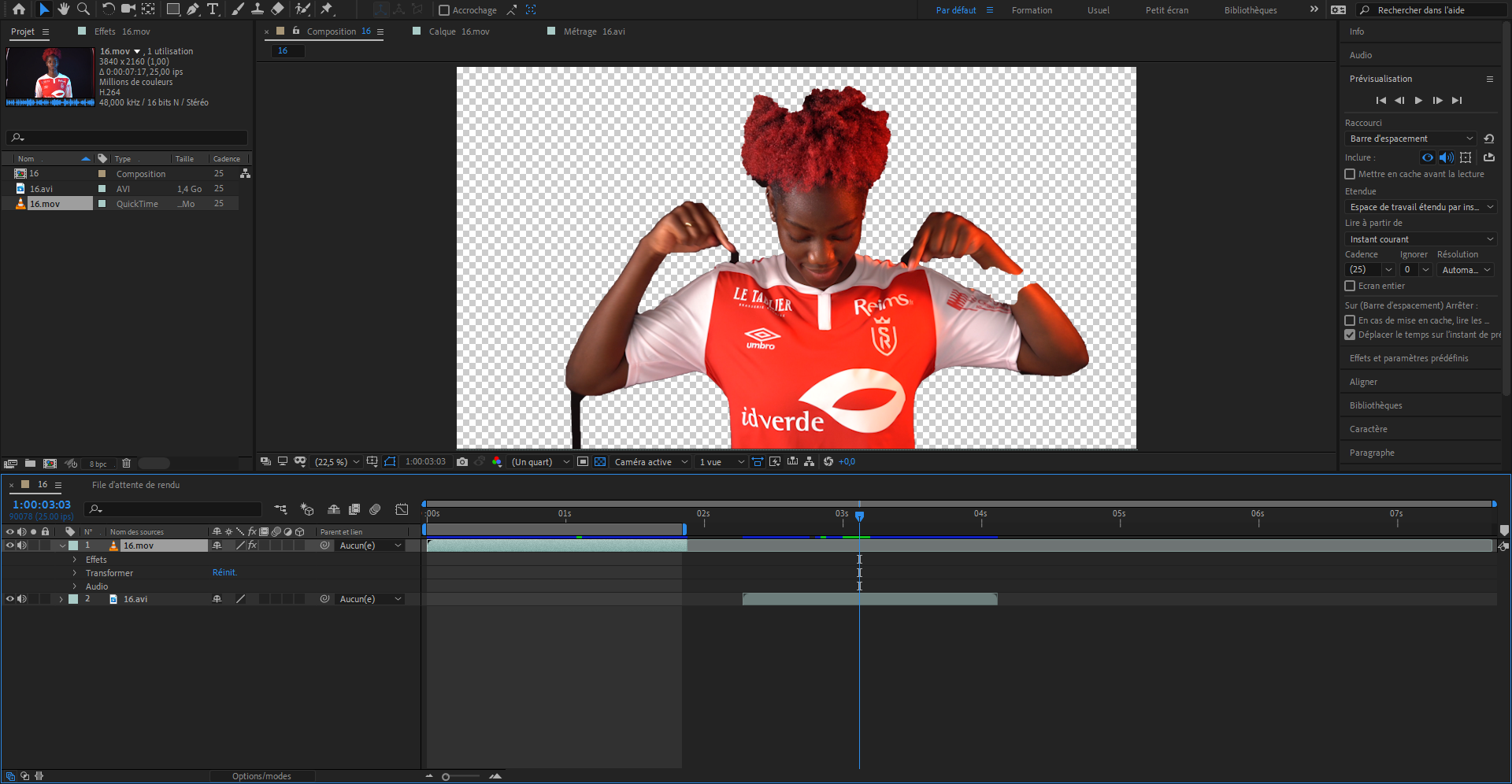This screenshot has width=1512, height=784.
Task: Select the Zoom magnifier tool
Action: click(83, 9)
